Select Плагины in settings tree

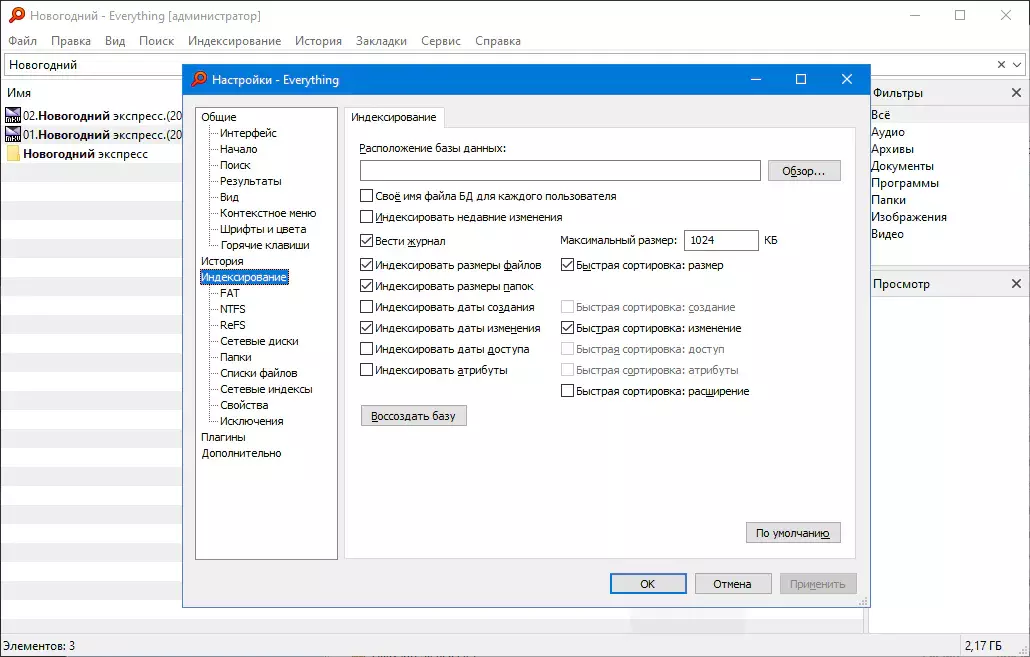click(223, 437)
